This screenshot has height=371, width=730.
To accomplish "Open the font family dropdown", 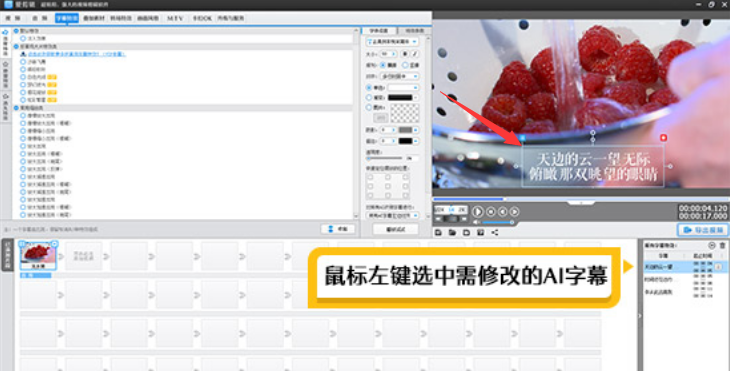I will [392, 42].
